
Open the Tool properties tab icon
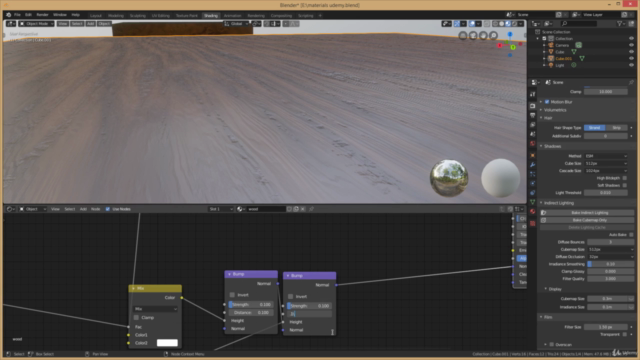(532, 94)
